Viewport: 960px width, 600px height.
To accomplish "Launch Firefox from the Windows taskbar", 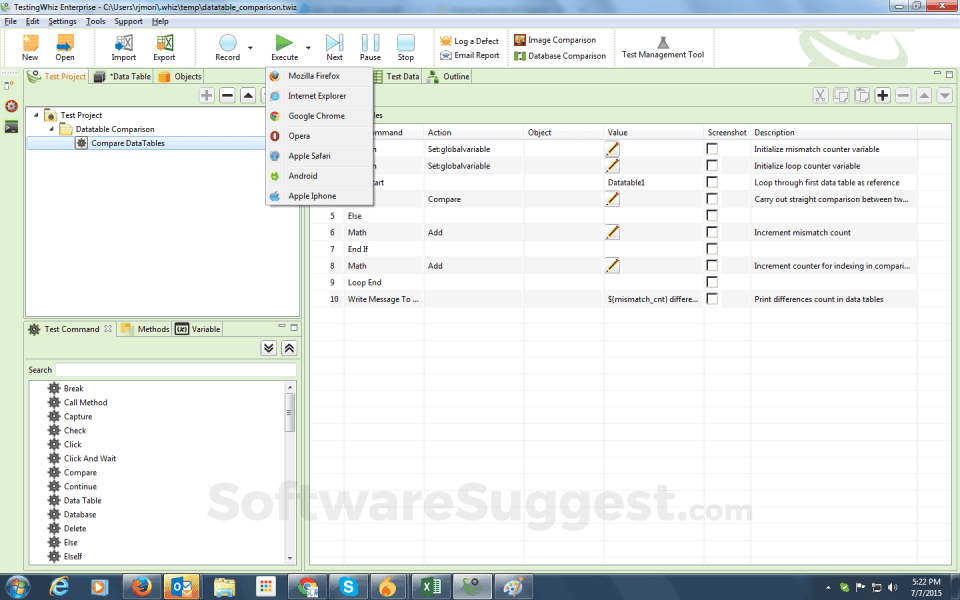I will (x=140, y=586).
